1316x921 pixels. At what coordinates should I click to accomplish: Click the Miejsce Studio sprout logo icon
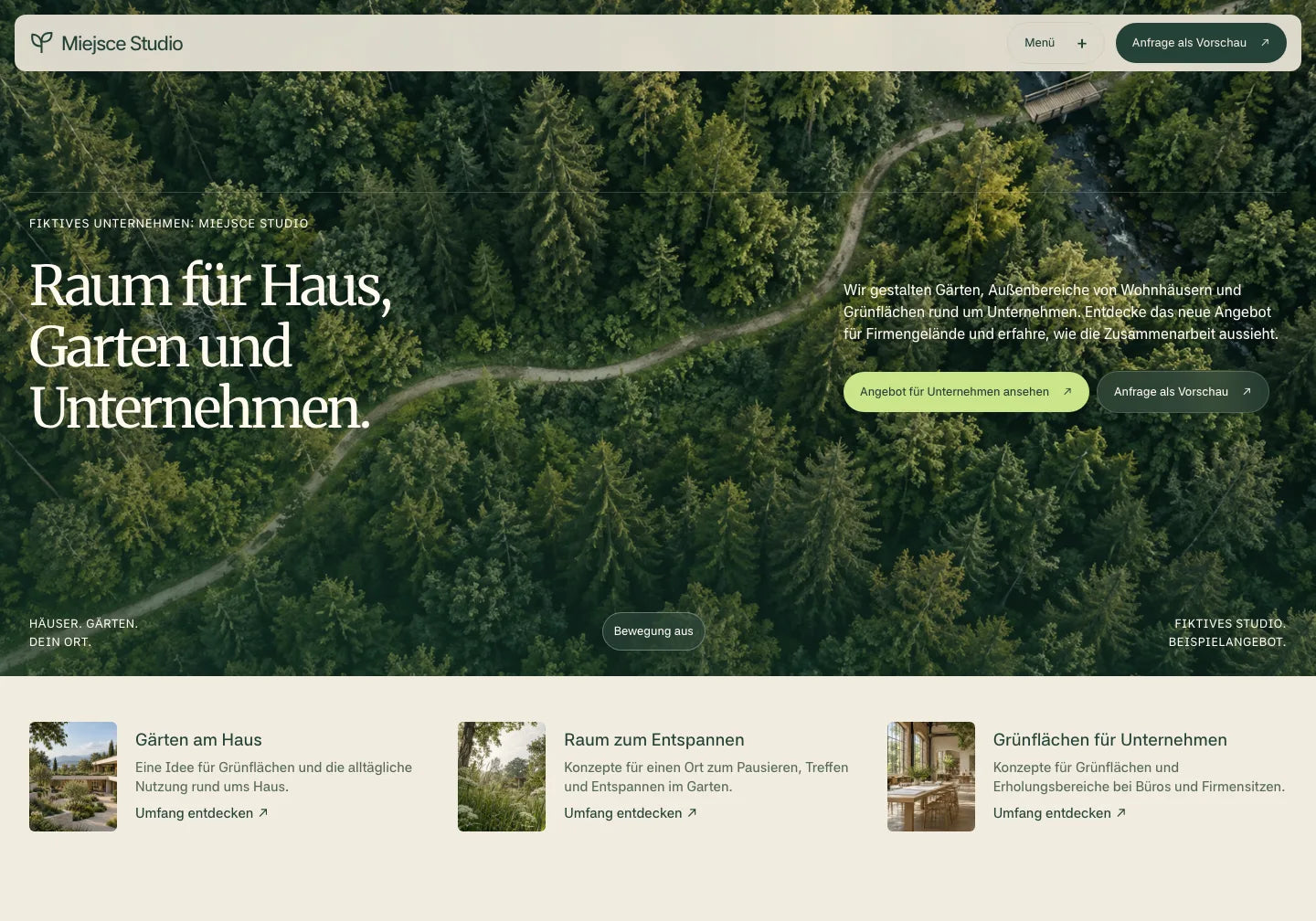click(41, 43)
